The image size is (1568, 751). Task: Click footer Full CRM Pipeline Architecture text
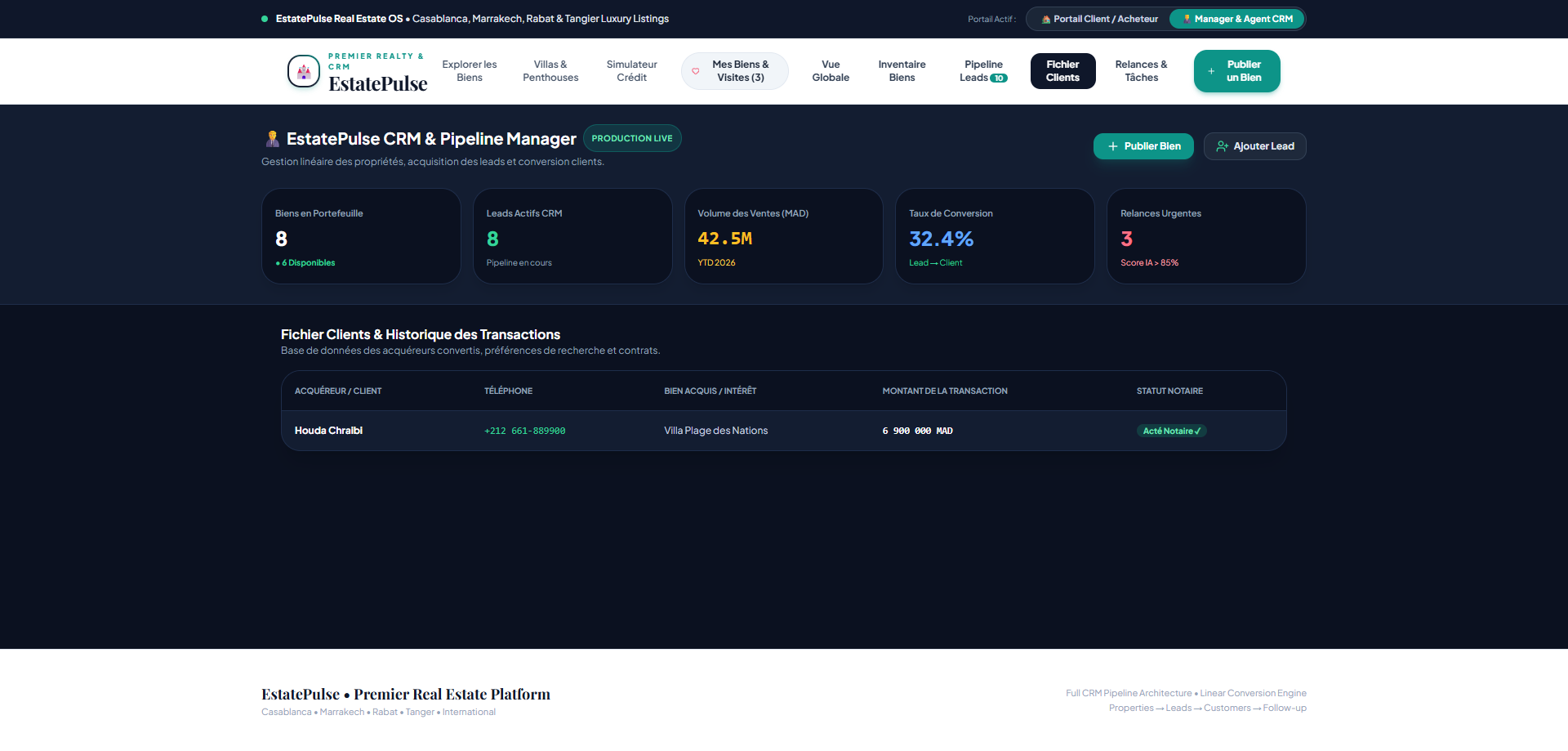(x=1186, y=693)
